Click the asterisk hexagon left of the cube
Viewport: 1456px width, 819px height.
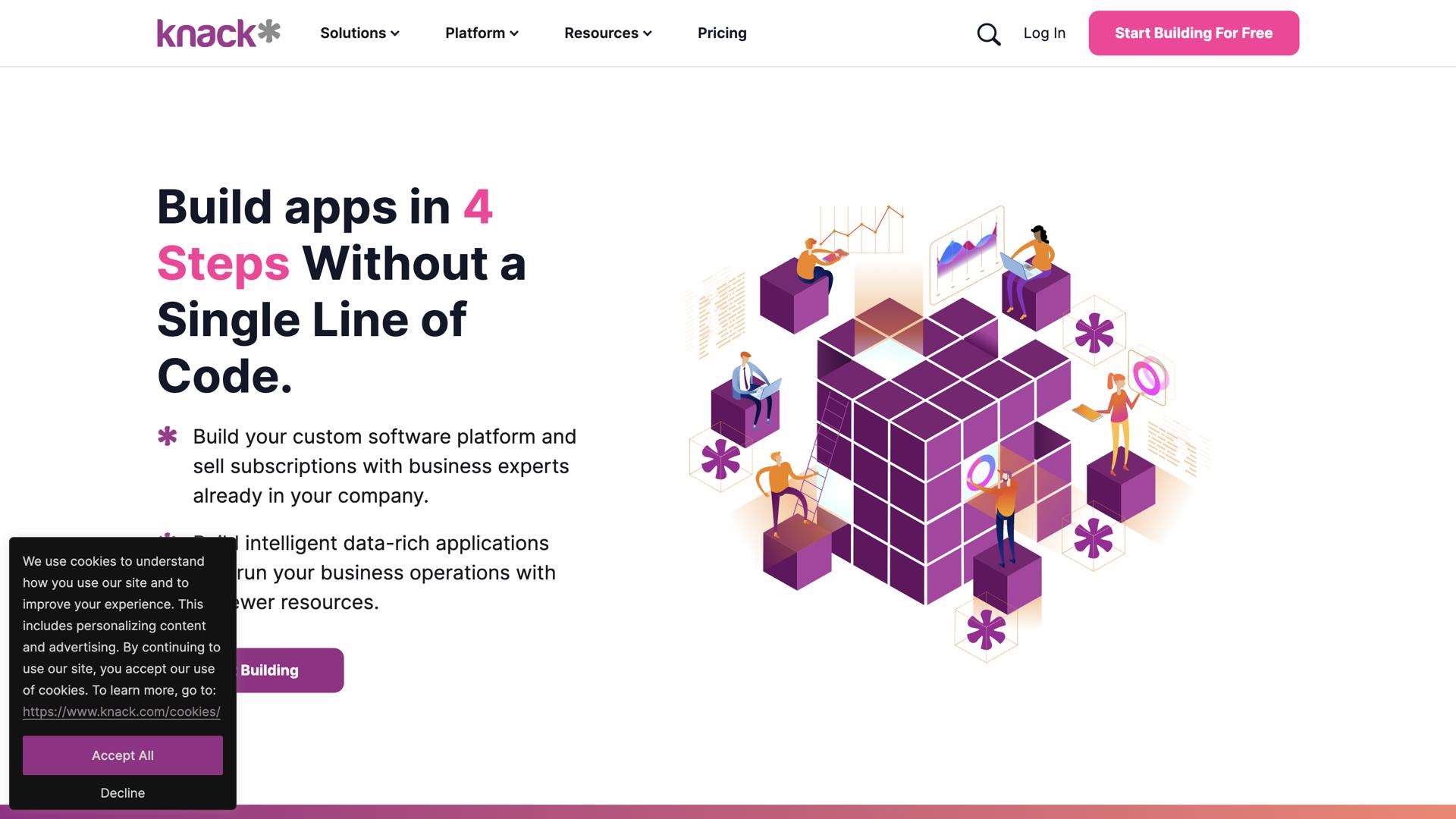[x=720, y=459]
